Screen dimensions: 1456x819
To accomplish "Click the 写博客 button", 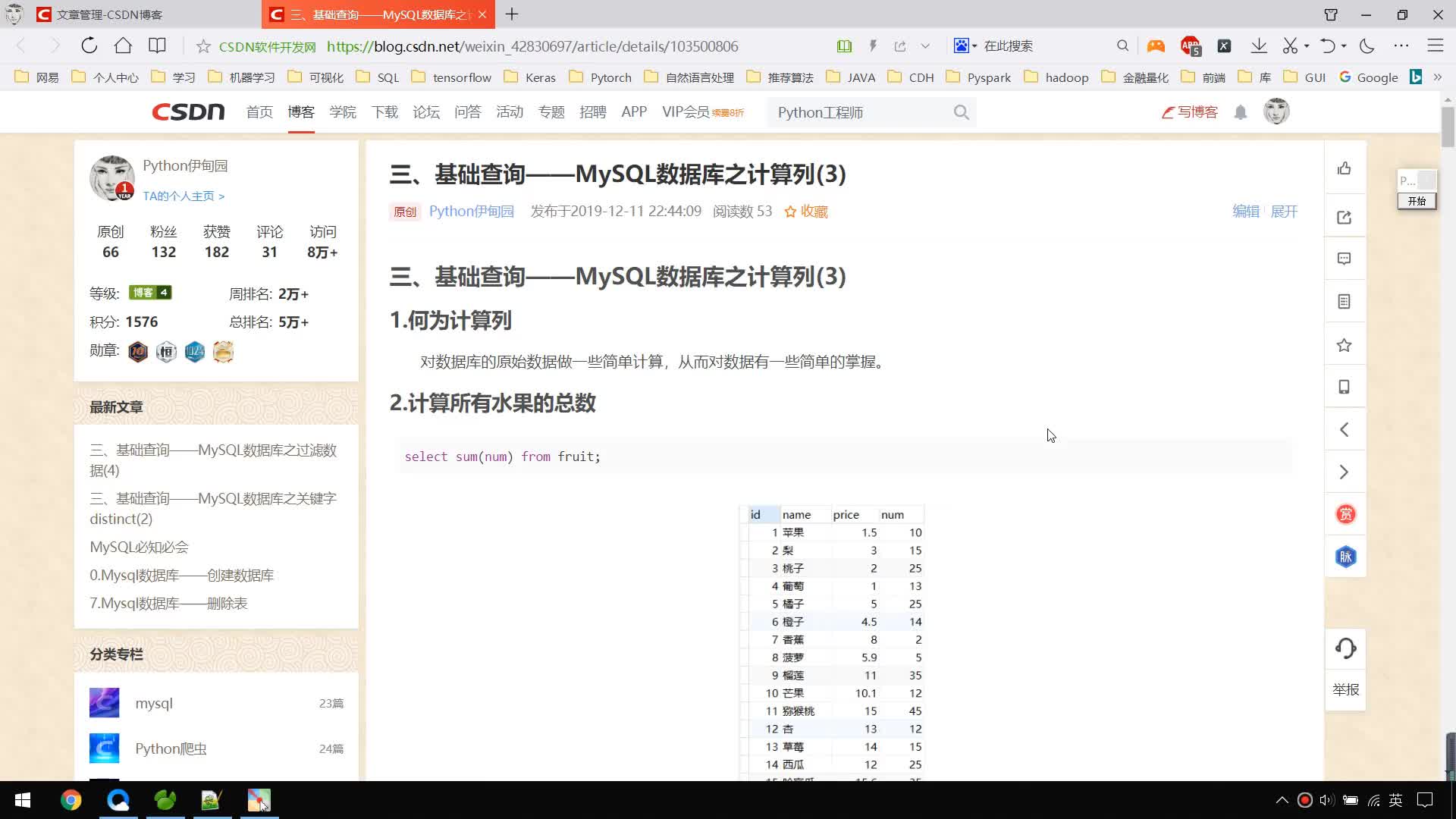I will pos(1190,112).
